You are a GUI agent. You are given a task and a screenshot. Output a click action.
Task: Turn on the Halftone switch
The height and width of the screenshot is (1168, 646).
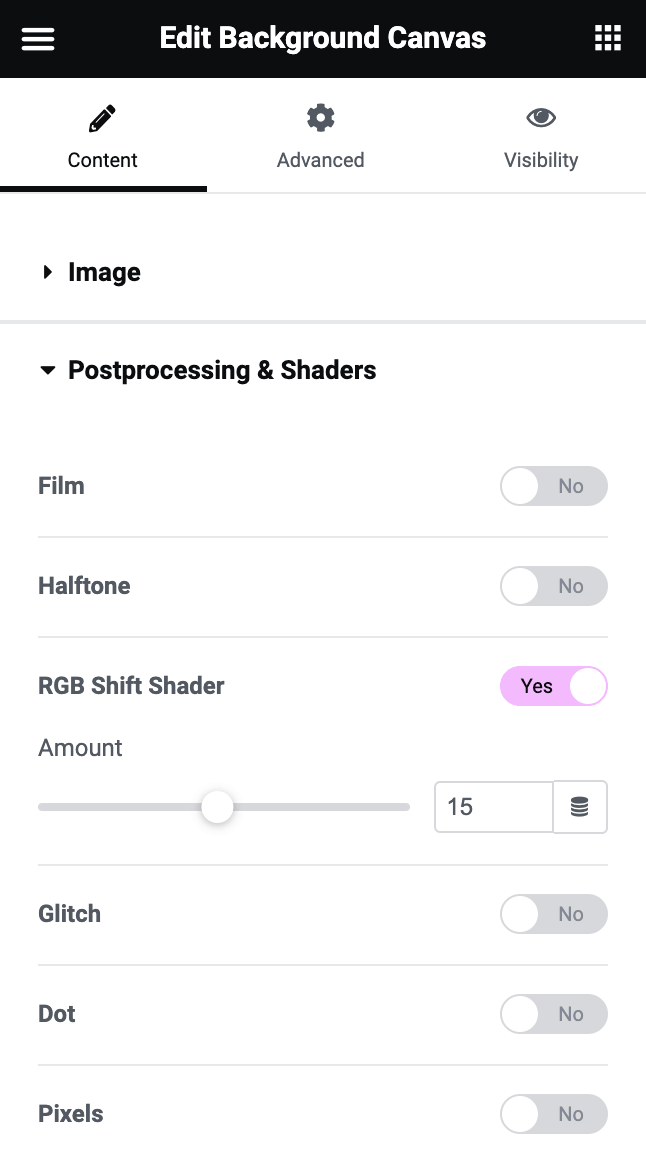coord(553,586)
